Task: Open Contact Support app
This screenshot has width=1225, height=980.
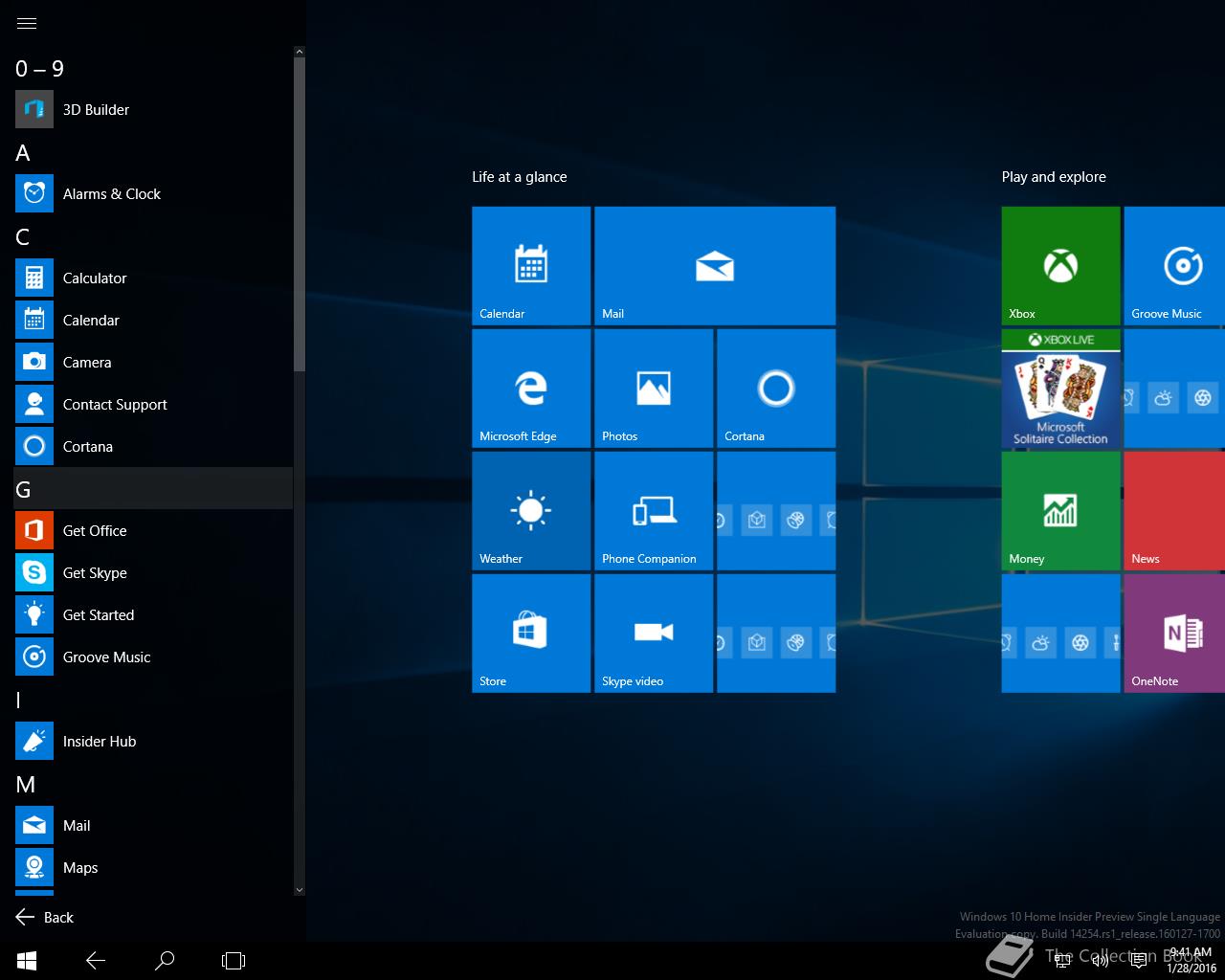Action: point(153,404)
